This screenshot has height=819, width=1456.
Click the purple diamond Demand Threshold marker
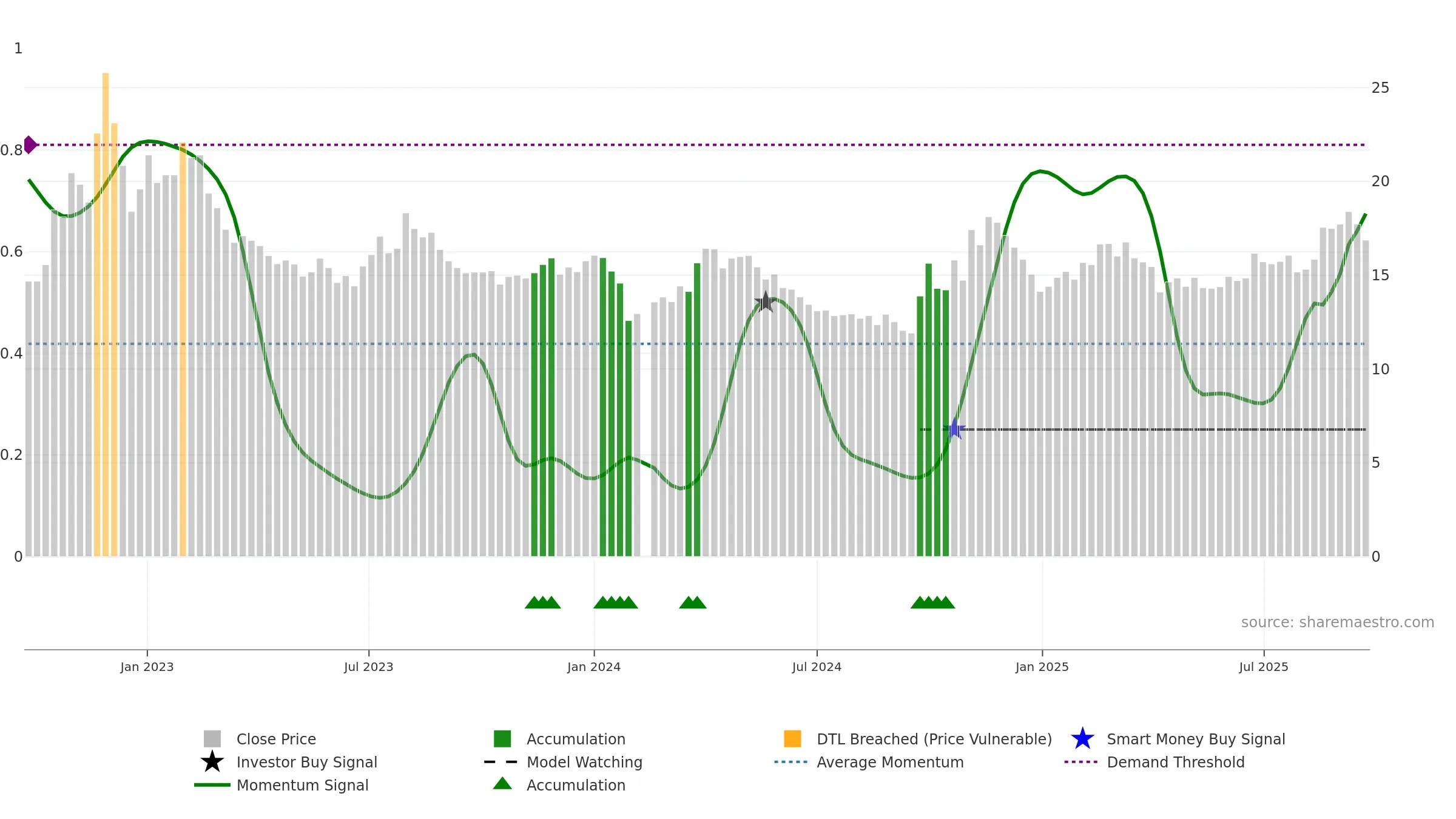click(30, 145)
